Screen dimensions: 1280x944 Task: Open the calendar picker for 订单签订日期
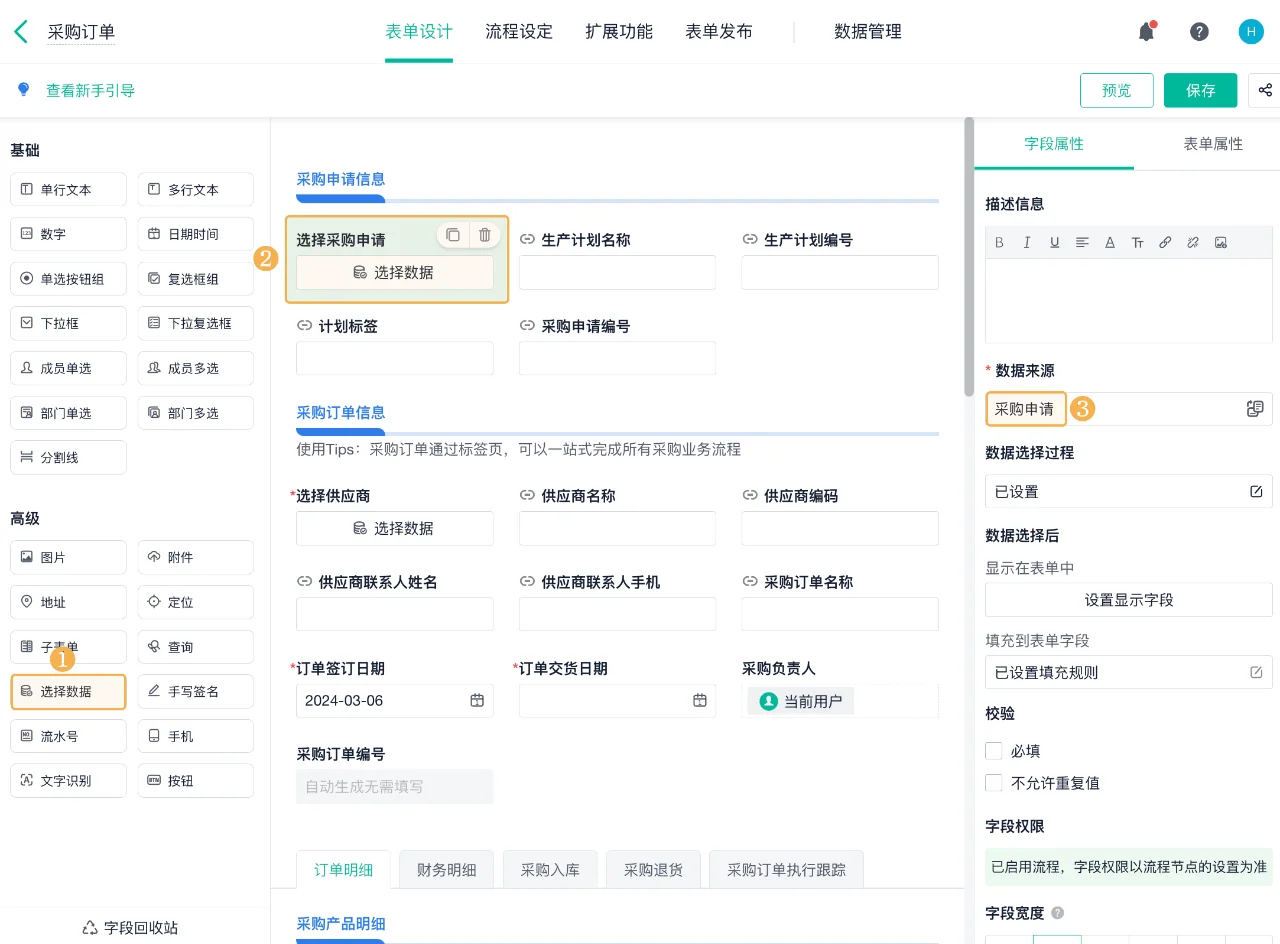479,701
